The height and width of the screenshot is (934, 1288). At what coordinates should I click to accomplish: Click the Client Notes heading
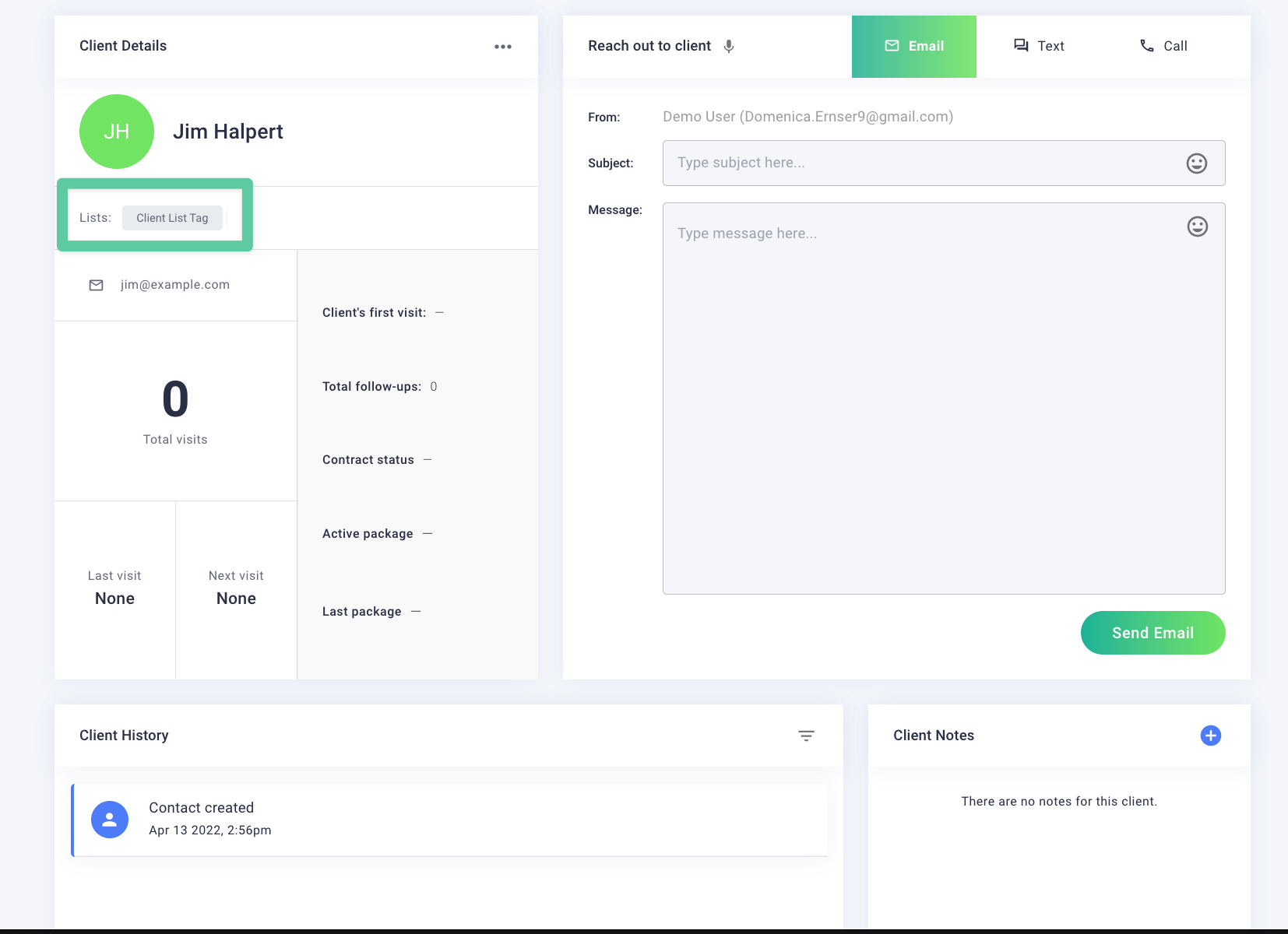[x=934, y=736]
